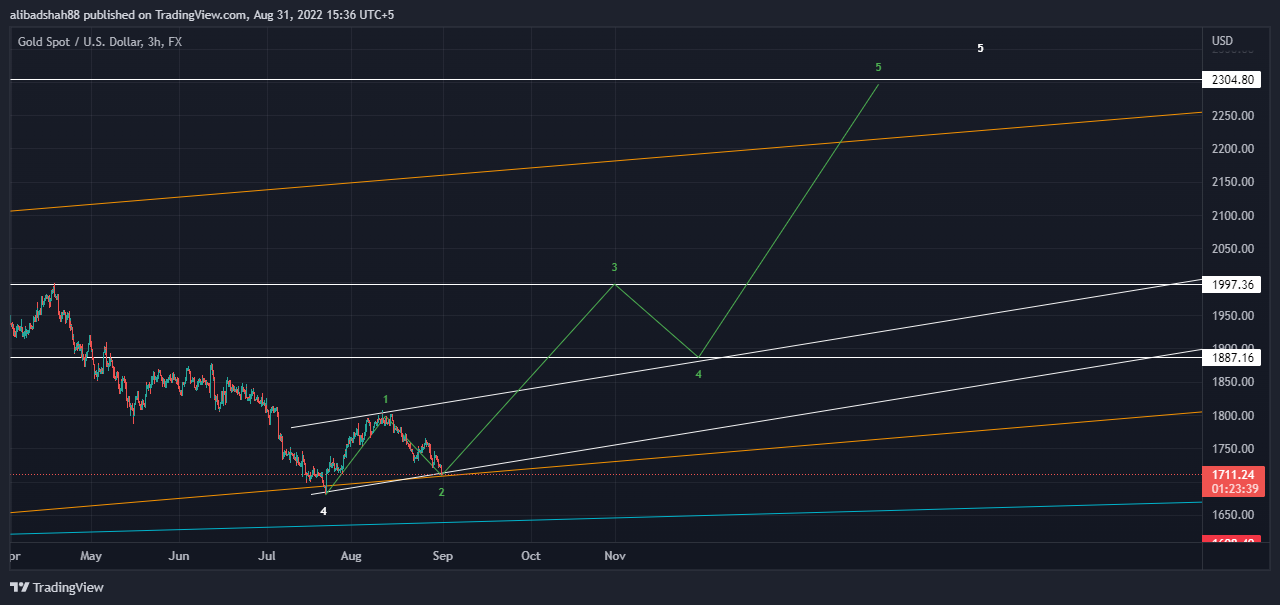Select the green wave 3 label

pyautogui.click(x=615, y=267)
